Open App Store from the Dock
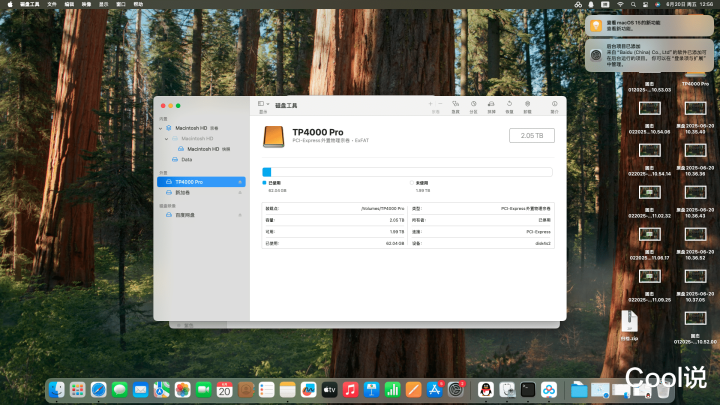This screenshot has width=720, height=405. [434, 390]
